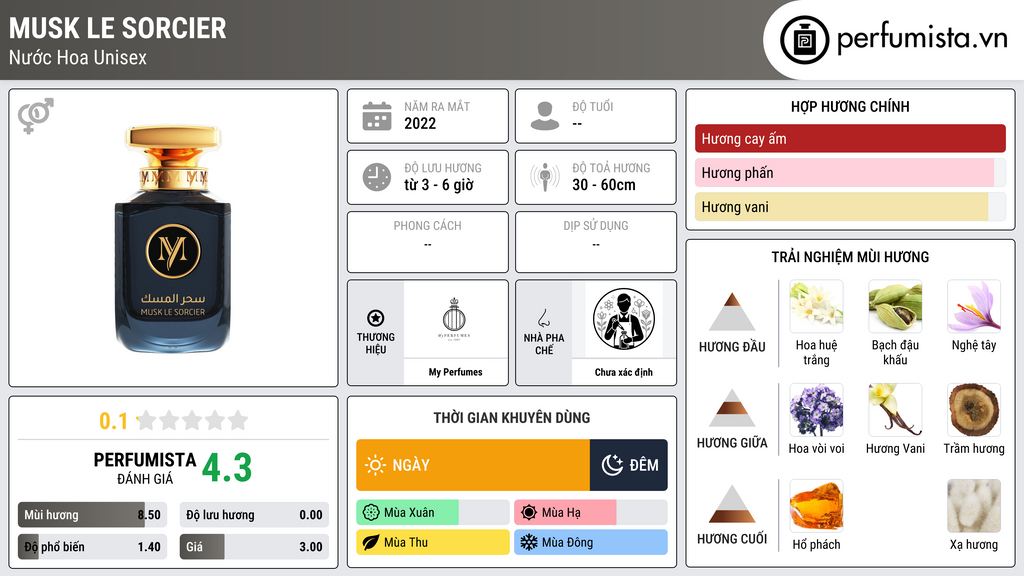This screenshot has height=576, width=1024.
Task: Click the Hương cuối pyramid icon
Action: pyautogui.click(x=732, y=504)
